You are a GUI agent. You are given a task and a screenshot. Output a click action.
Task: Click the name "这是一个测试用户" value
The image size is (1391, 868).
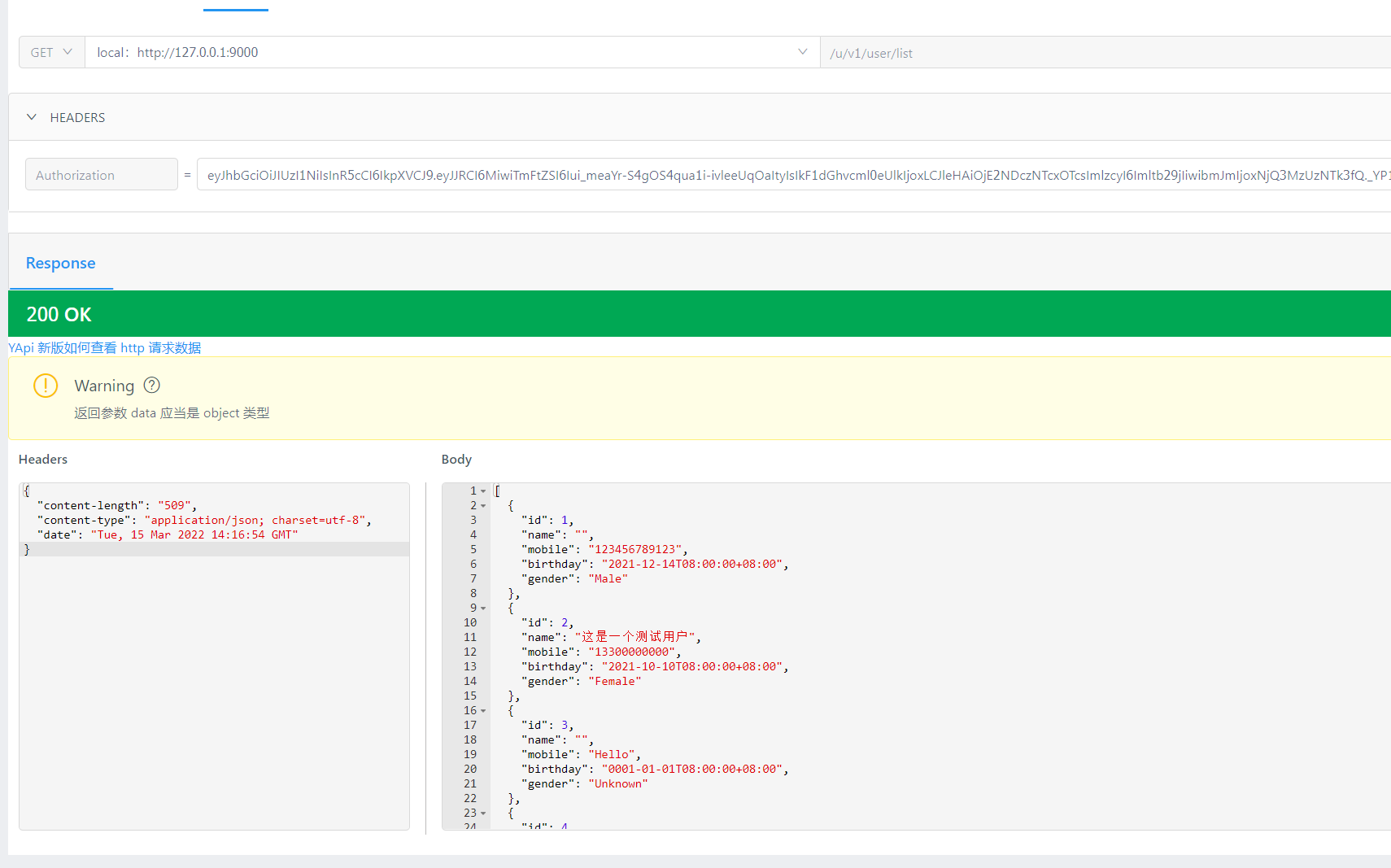pos(634,637)
